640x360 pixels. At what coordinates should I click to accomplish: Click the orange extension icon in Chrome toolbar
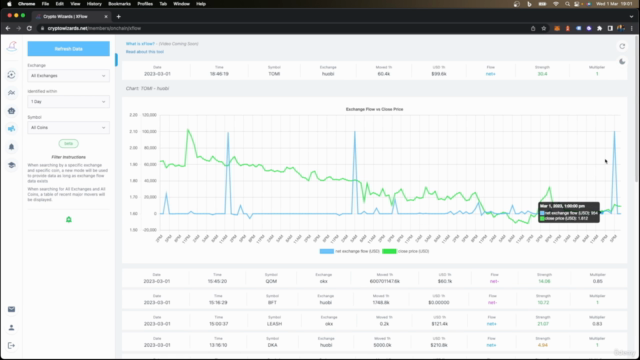tap(557, 28)
